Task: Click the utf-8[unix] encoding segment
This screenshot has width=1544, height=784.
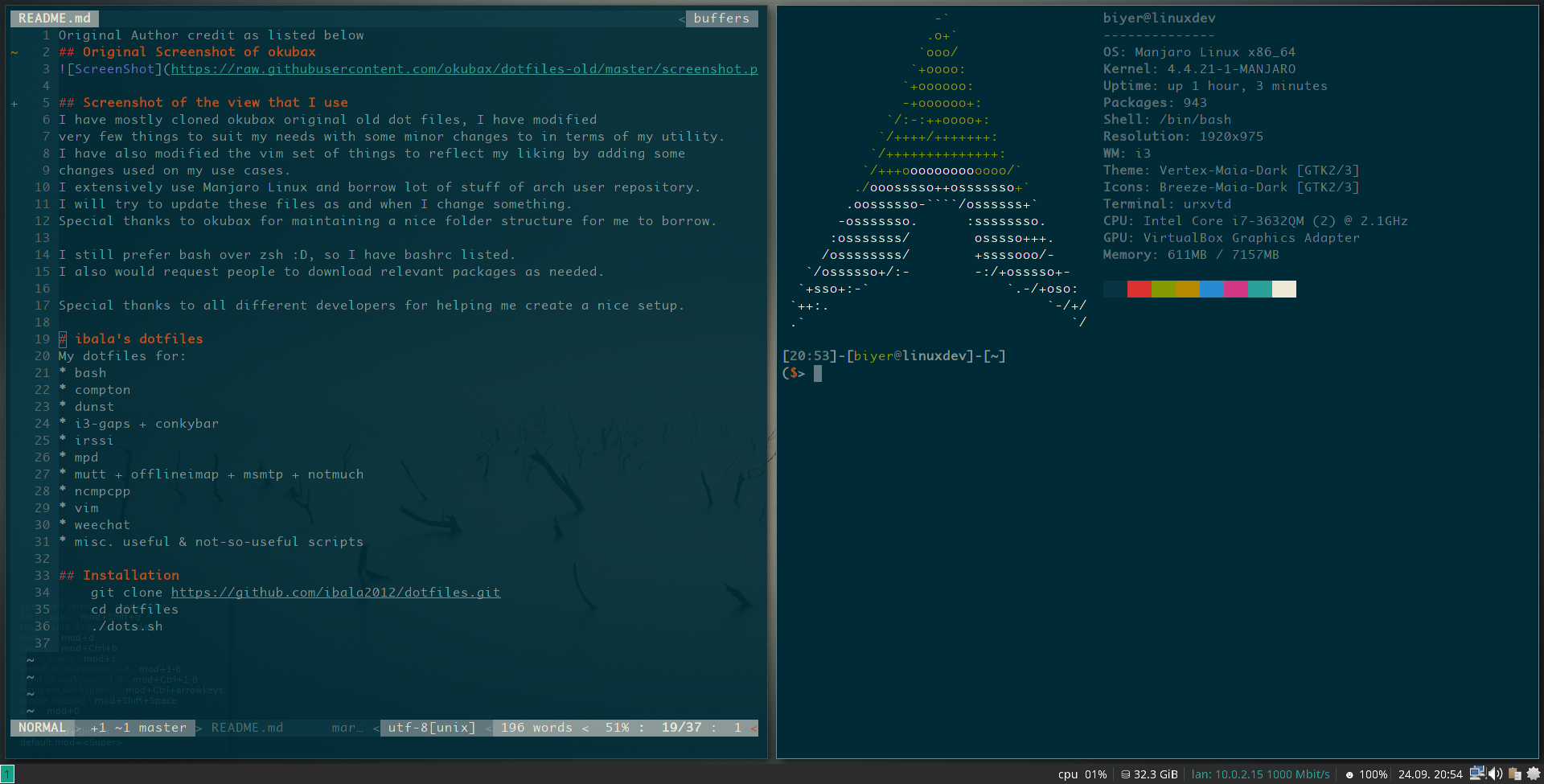Action: (x=432, y=728)
